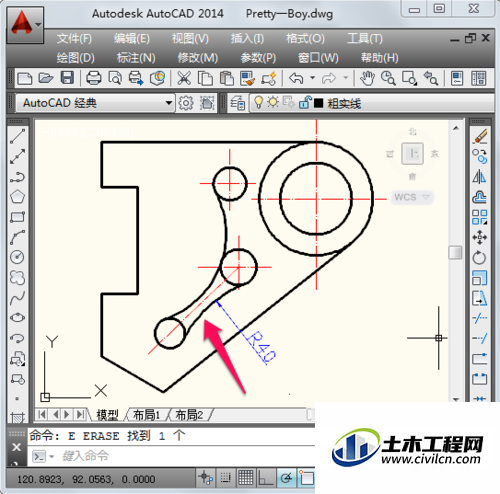The height and width of the screenshot is (494, 500).
Task: Click the Match Properties brush icon
Action: 247,78
